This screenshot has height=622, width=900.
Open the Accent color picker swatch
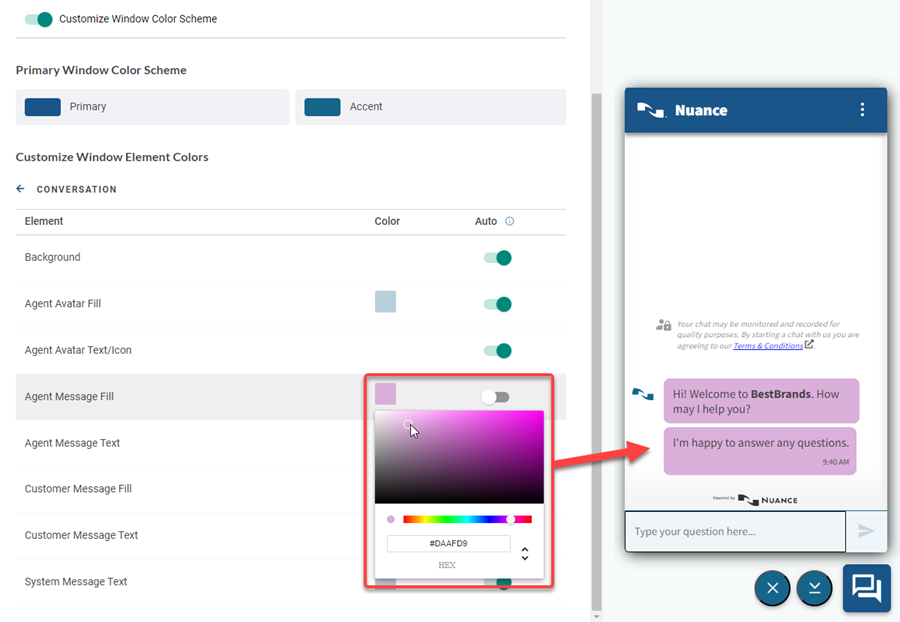(x=322, y=107)
